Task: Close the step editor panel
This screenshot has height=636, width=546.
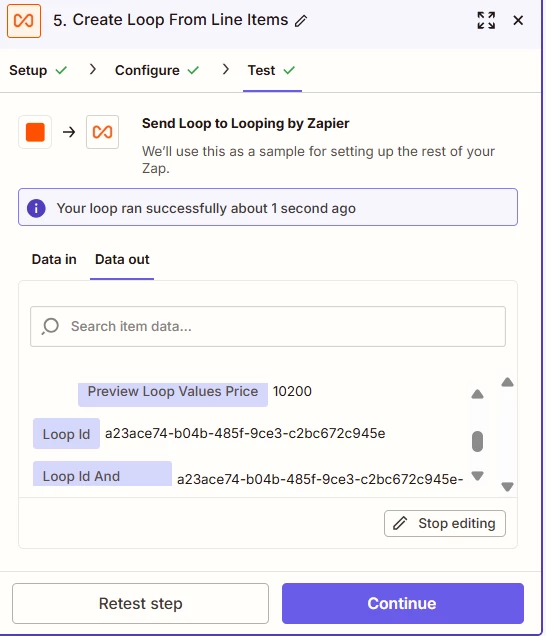Action: [518, 20]
